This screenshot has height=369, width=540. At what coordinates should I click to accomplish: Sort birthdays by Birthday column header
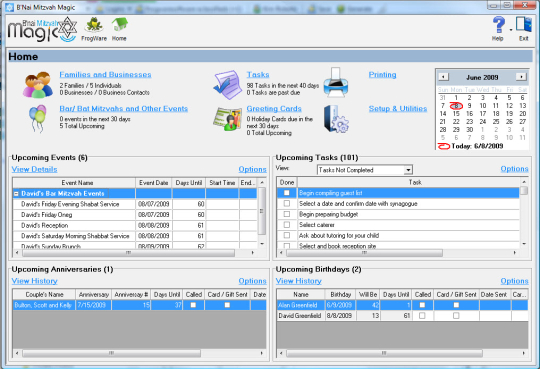[341, 295]
